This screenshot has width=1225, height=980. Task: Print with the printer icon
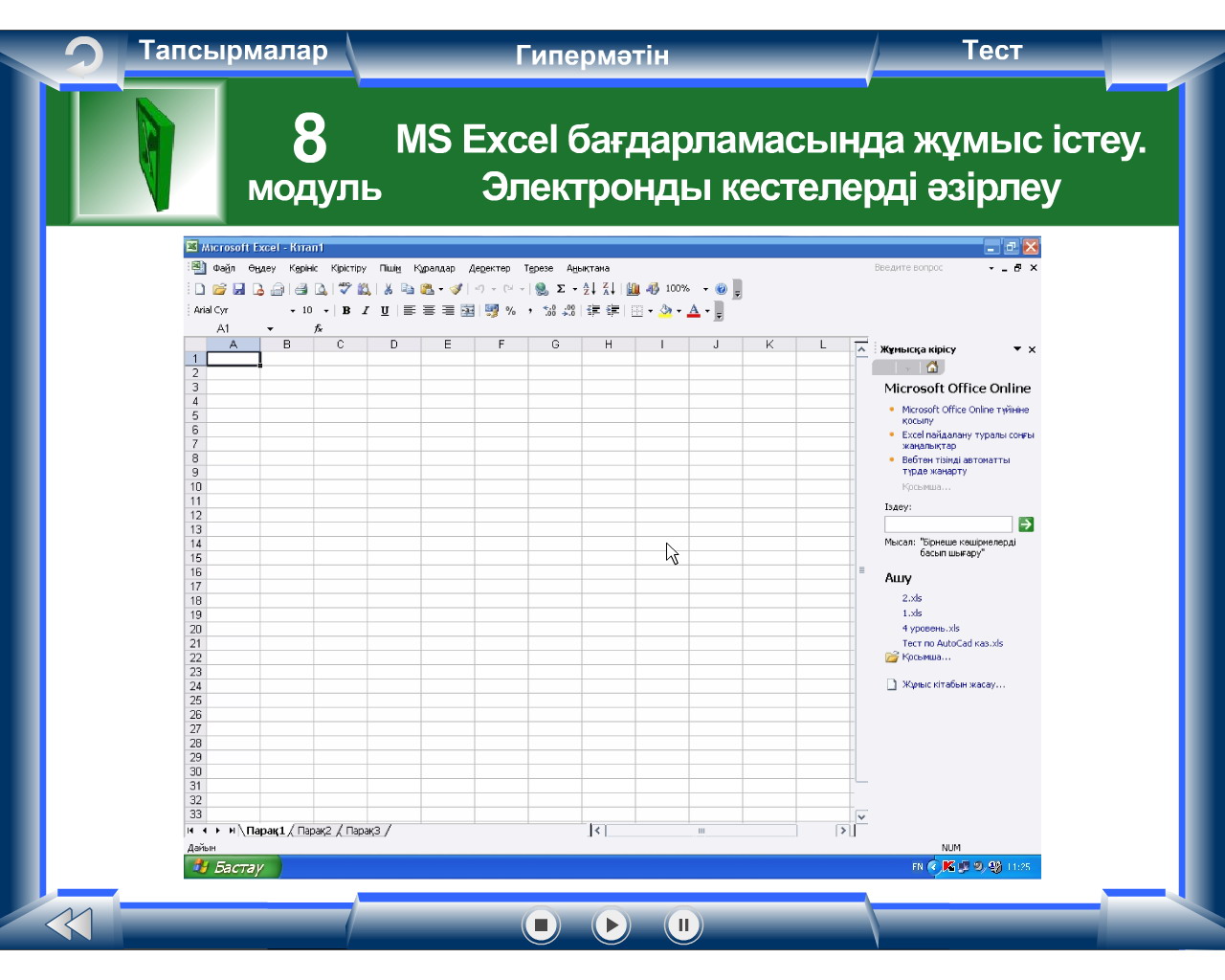click(x=301, y=289)
